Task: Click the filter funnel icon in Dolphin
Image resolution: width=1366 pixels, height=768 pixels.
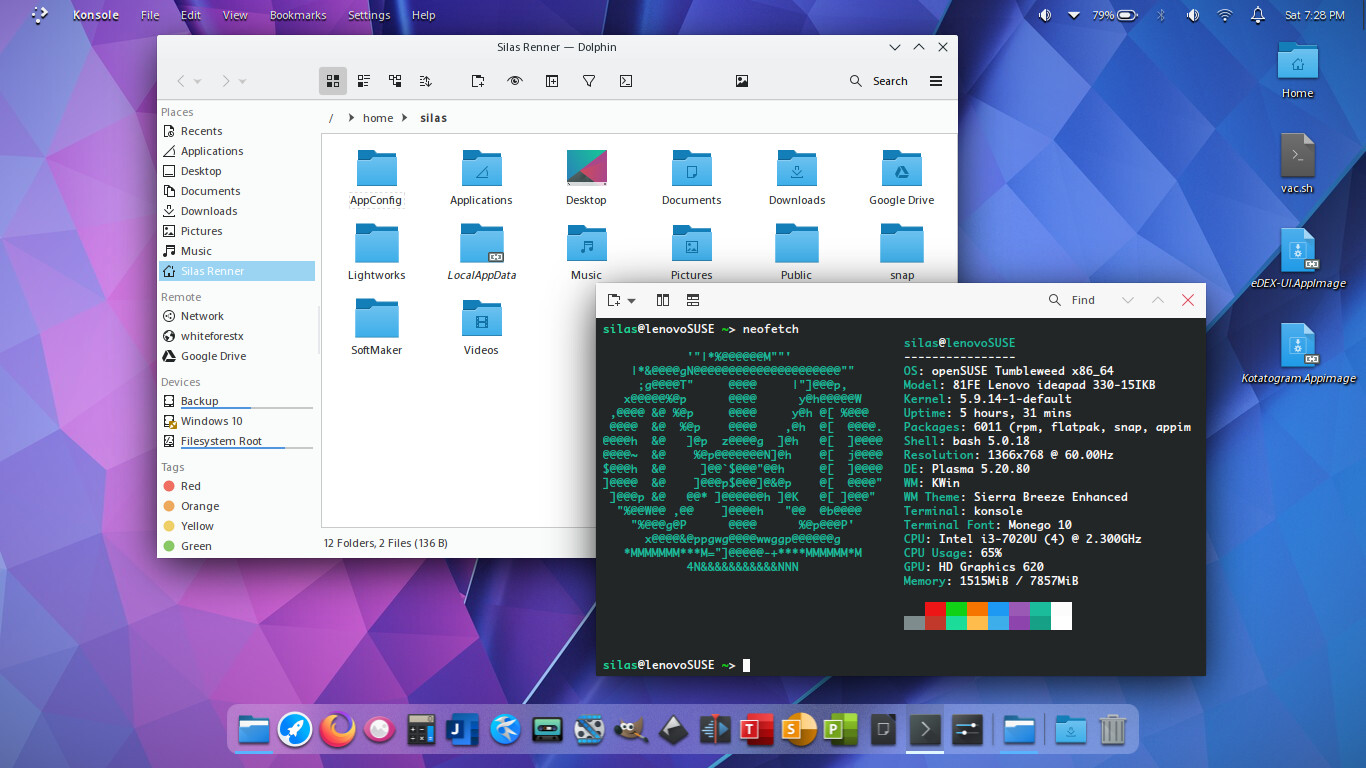Action: 589,81
